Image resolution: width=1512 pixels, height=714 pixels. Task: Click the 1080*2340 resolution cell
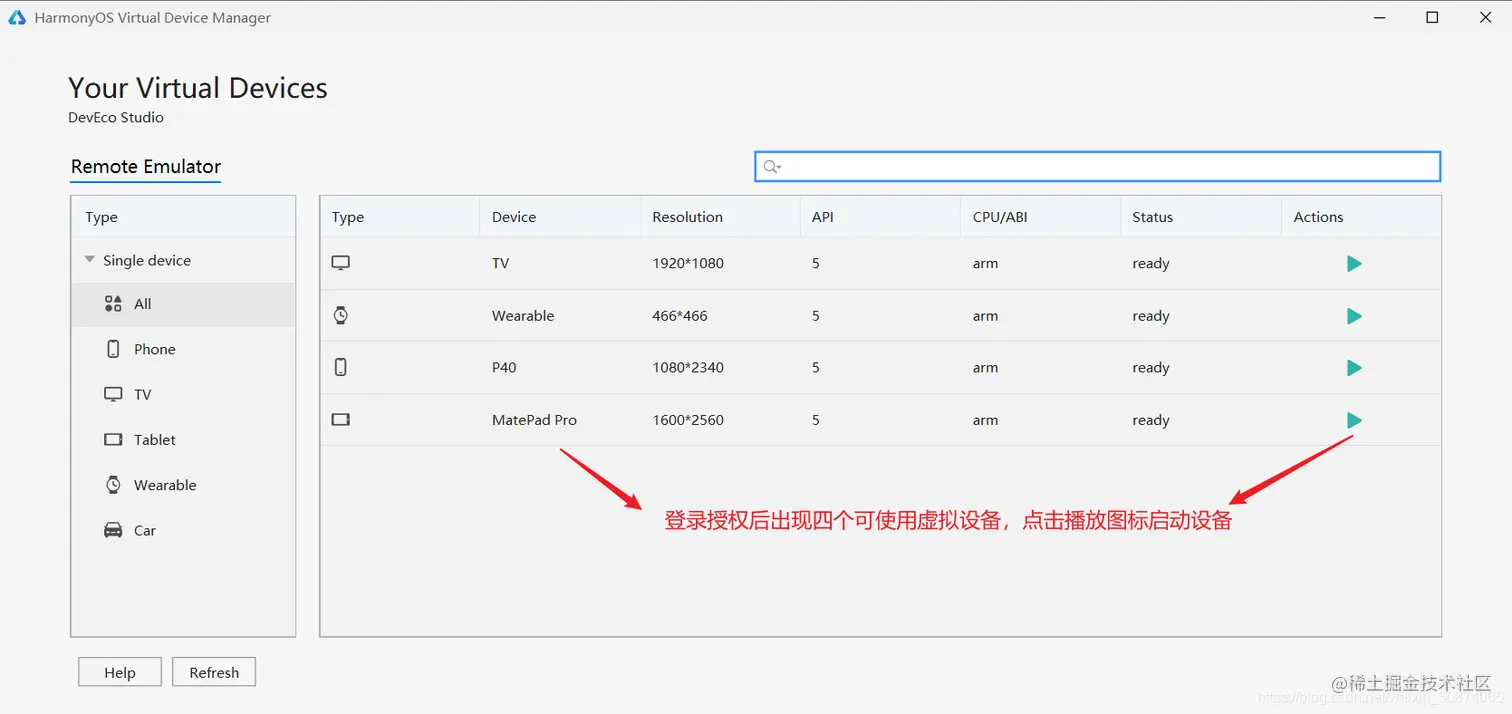click(688, 368)
